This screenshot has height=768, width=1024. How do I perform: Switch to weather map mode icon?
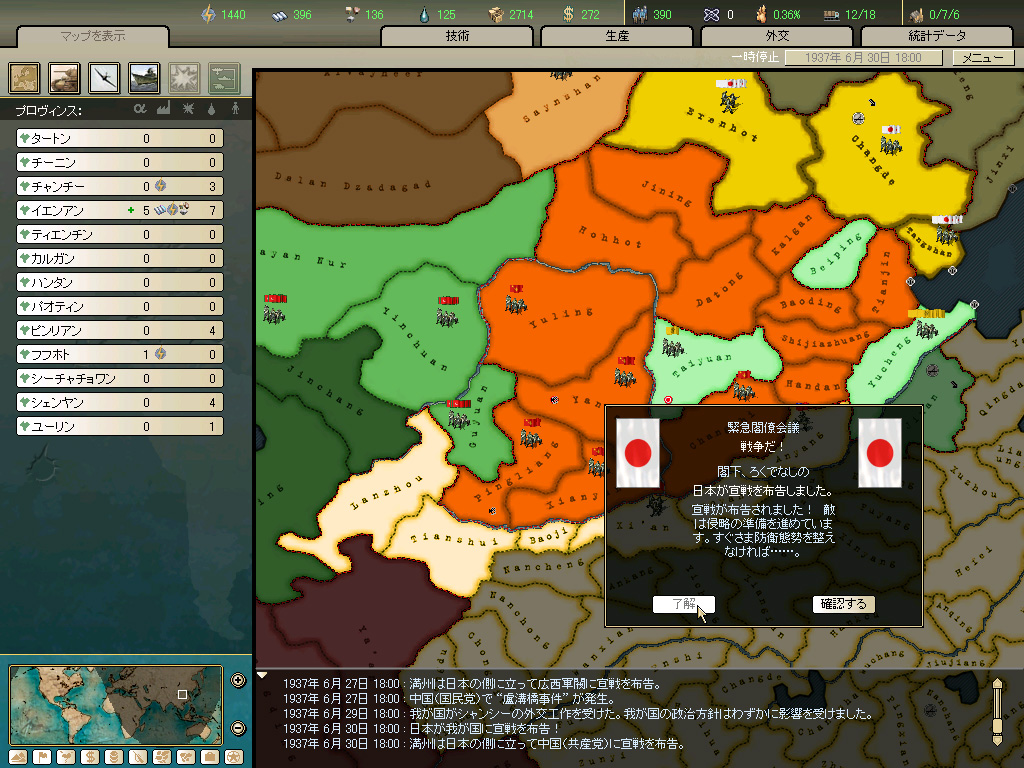(x=66, y=757)
